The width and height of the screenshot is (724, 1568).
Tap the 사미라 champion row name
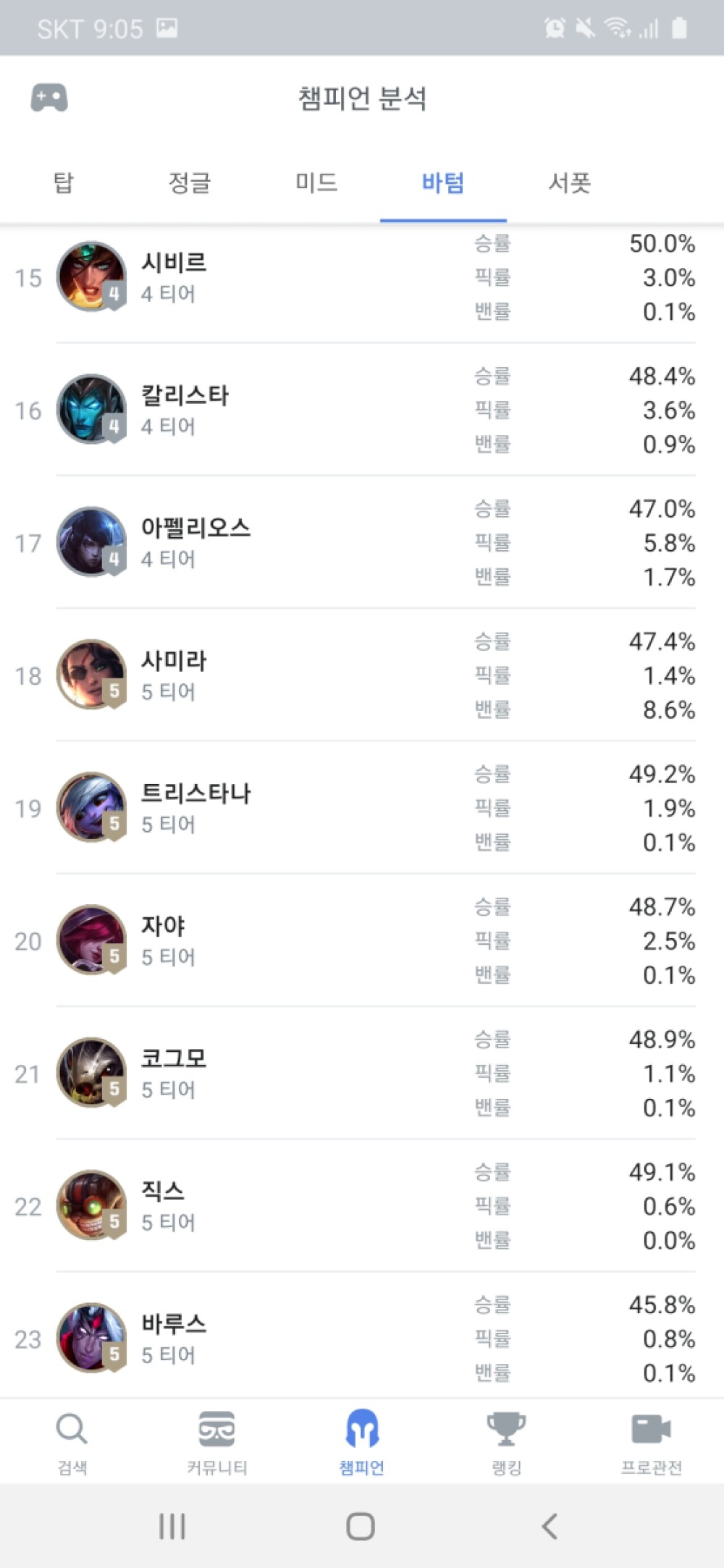coord(174,659)
